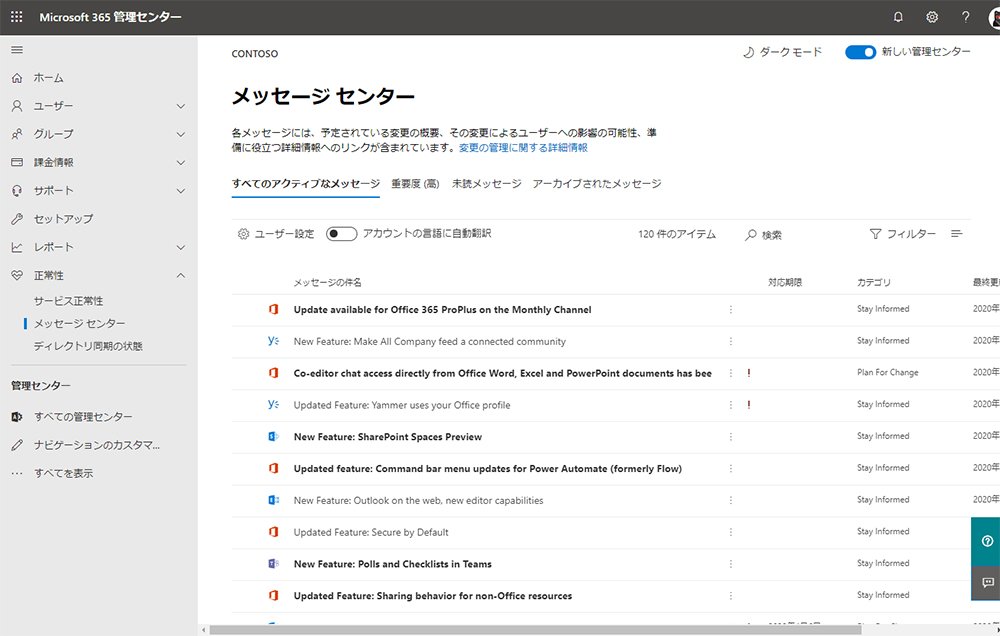Sort by 対応期限 column header
This screenshot has height=636, width=1000.
point(785,283)
